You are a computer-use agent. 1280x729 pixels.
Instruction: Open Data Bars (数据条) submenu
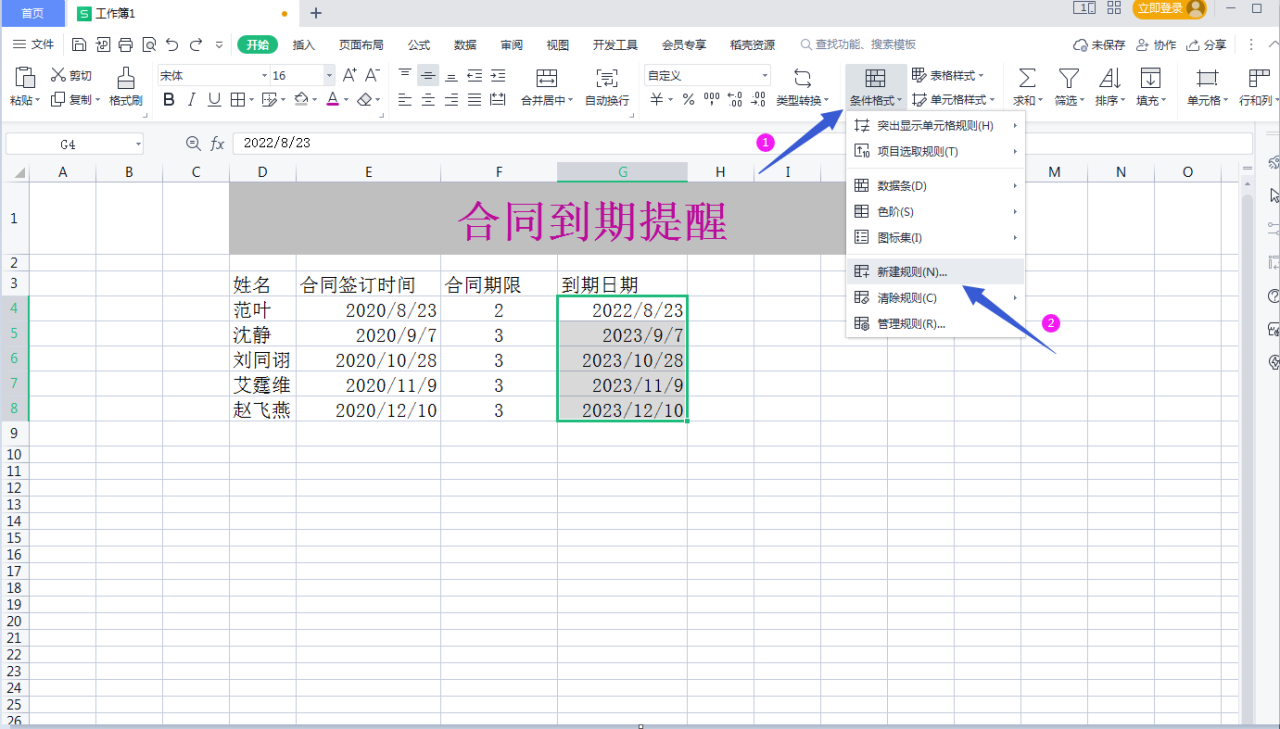[935, 185]
